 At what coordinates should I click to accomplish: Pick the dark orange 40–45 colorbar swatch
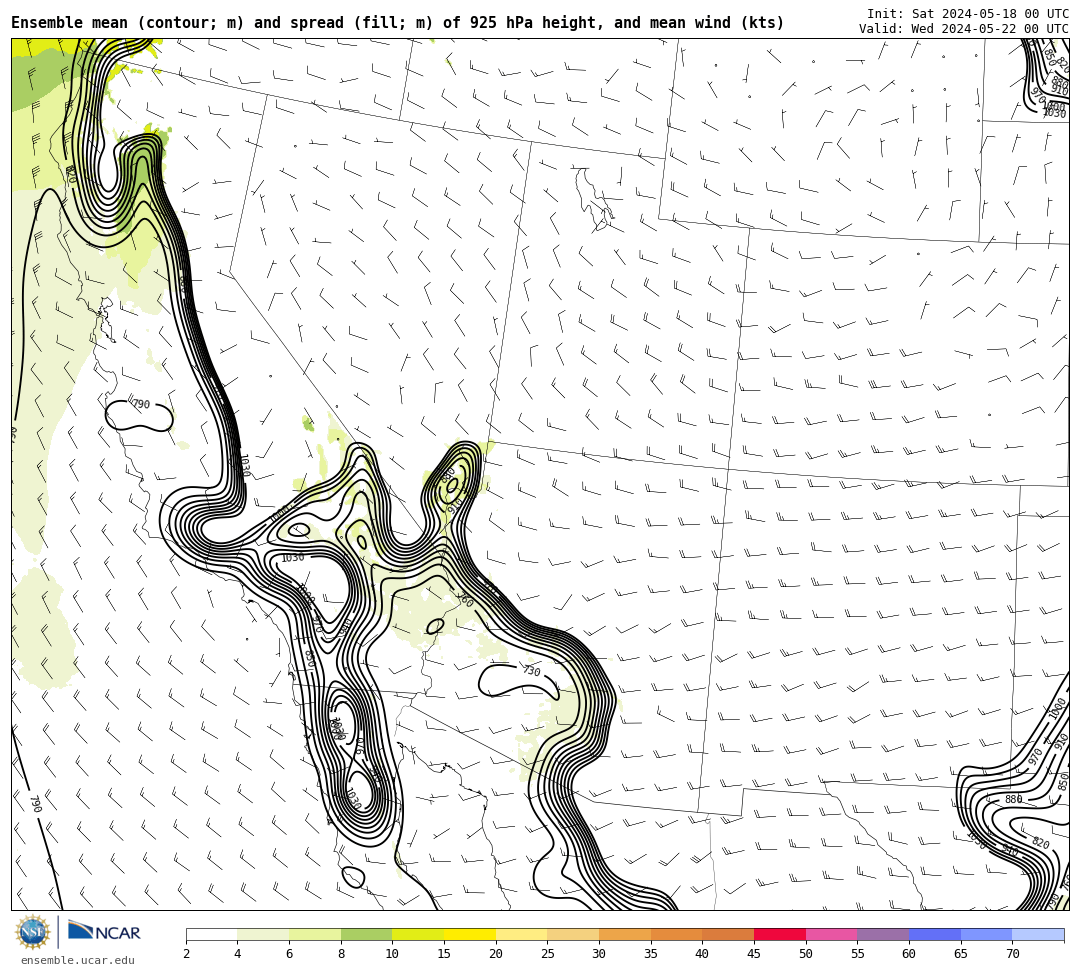pyautogui.click(x=728, y=934)
